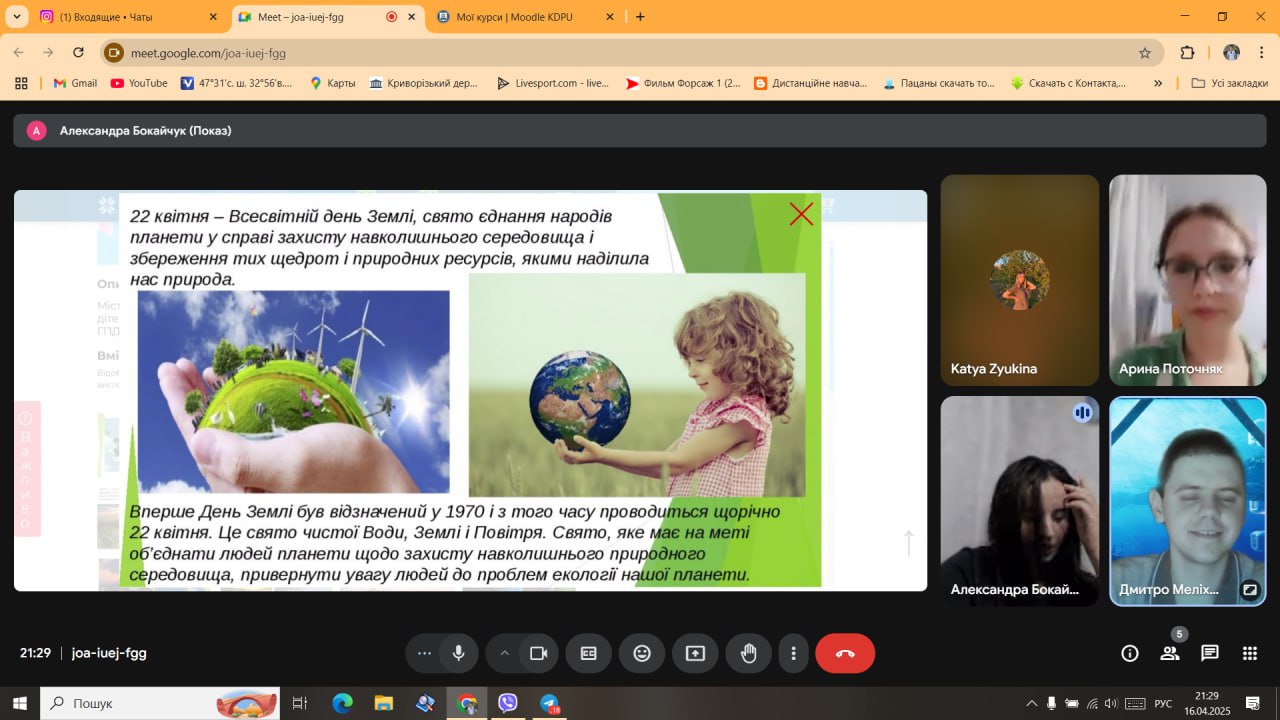Mute the microphone in Meet
This screenshot has height=720, width=1280.
pyautogui.click(x=458, y=653)
